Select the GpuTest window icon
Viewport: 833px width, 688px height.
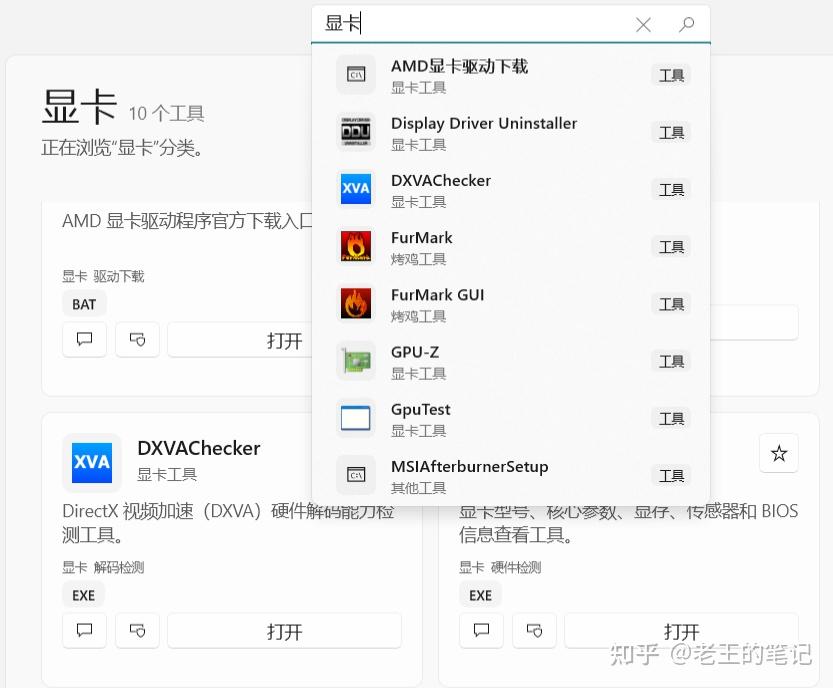[356, 418]
